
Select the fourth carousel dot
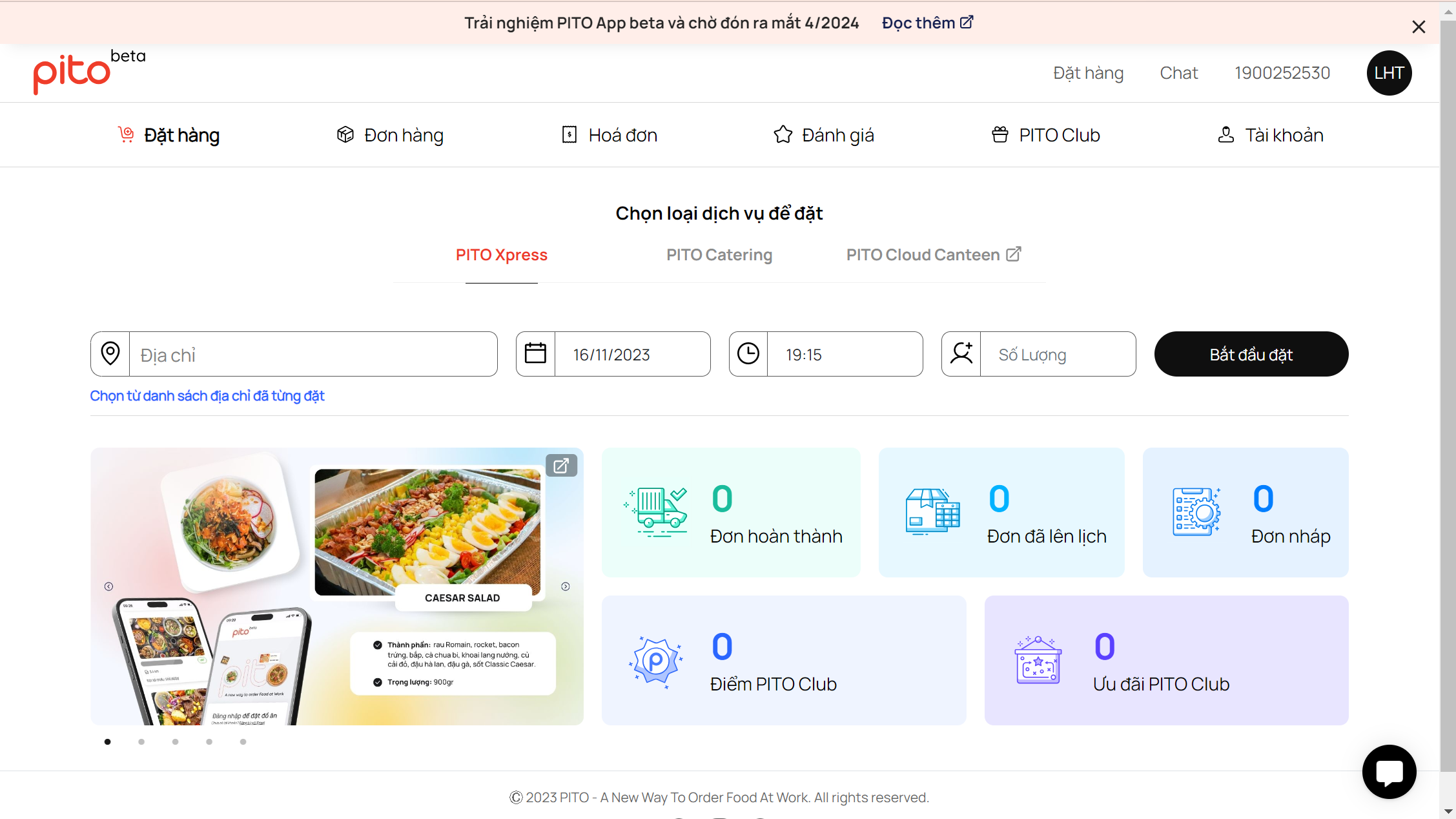209,741
